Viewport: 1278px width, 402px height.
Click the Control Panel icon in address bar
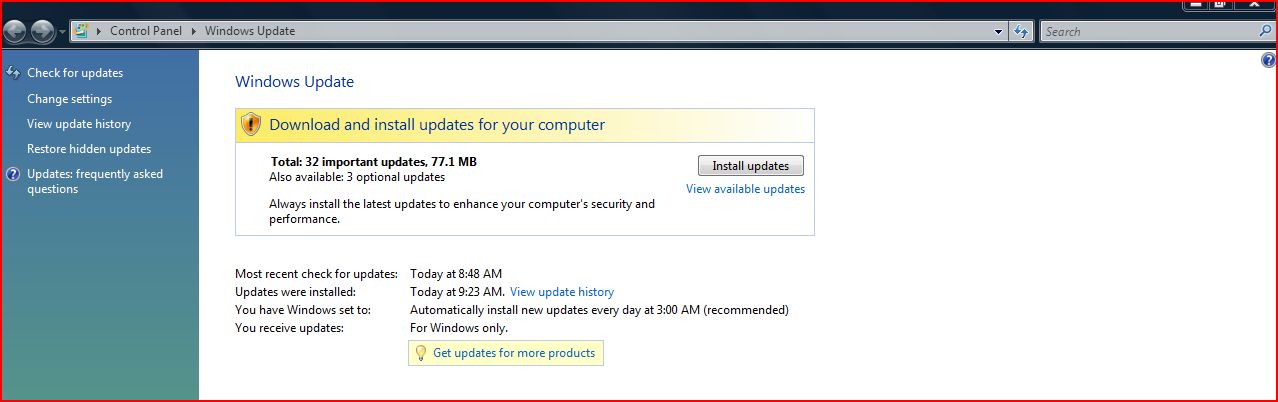81,31
